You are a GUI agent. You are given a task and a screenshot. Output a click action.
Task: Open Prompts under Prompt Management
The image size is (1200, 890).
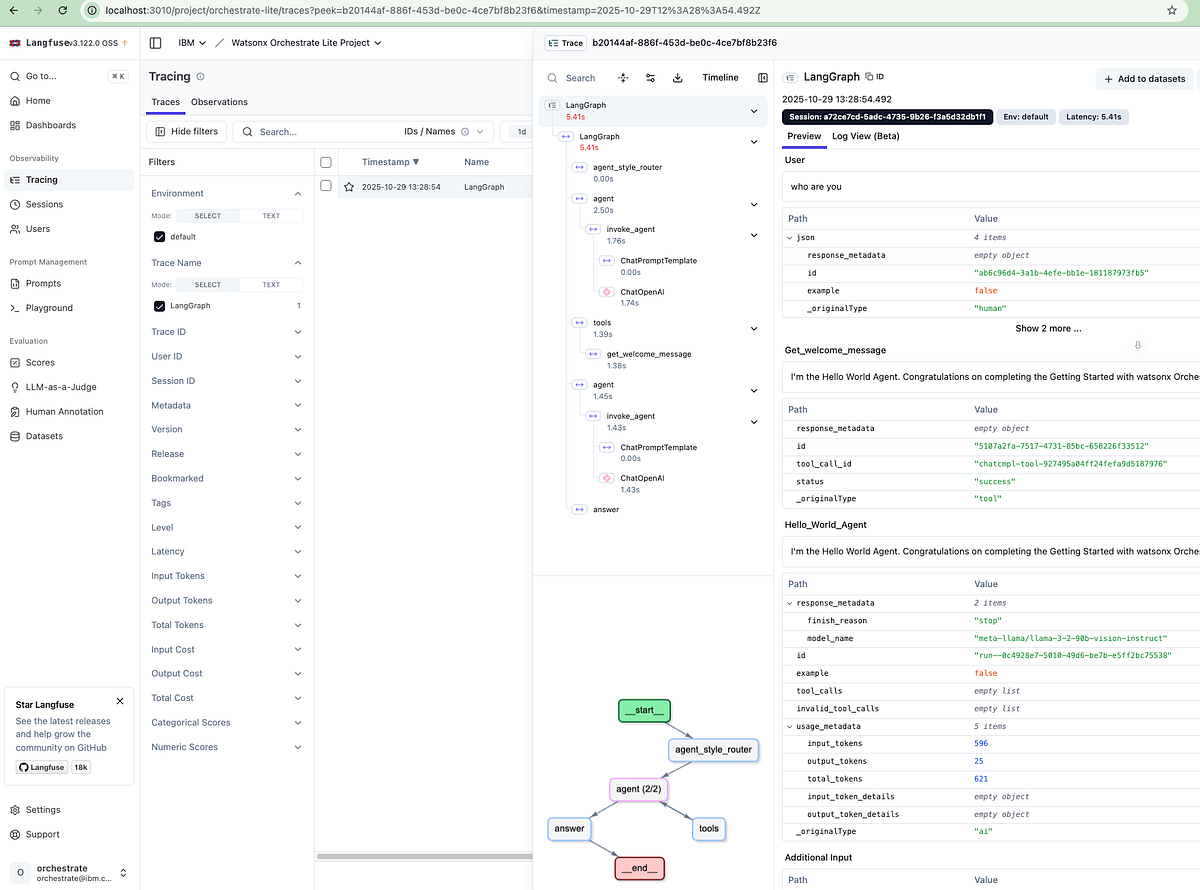pyautogui.click(x=43, y=283)
